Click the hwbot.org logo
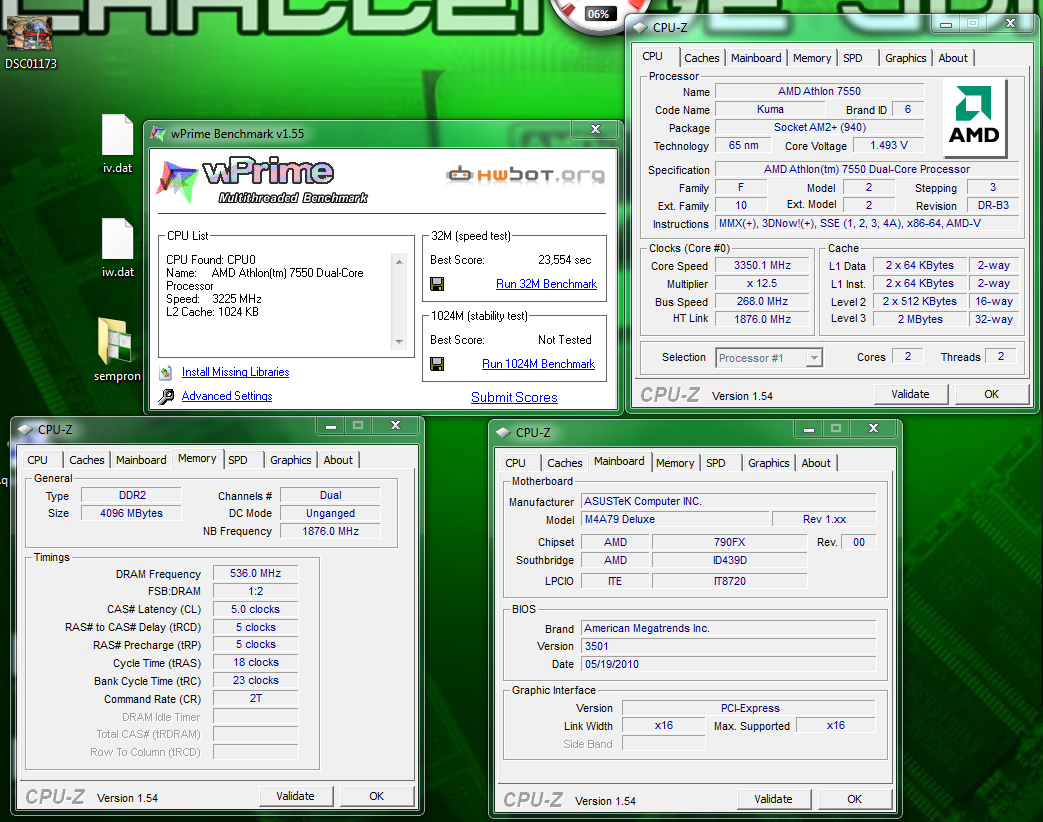 [x=525, y=175]
